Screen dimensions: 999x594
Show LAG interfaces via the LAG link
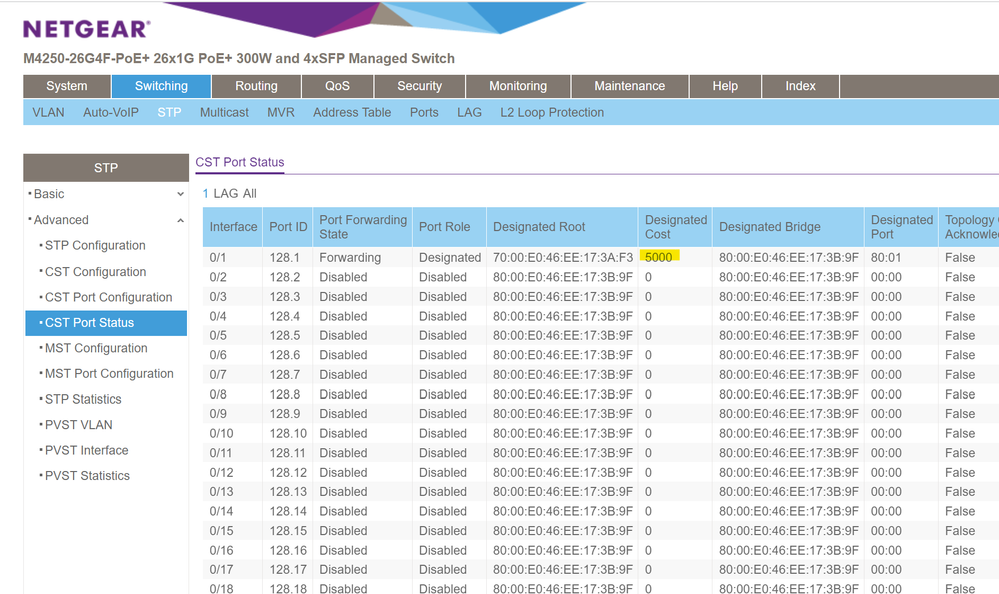pos(225,193)
